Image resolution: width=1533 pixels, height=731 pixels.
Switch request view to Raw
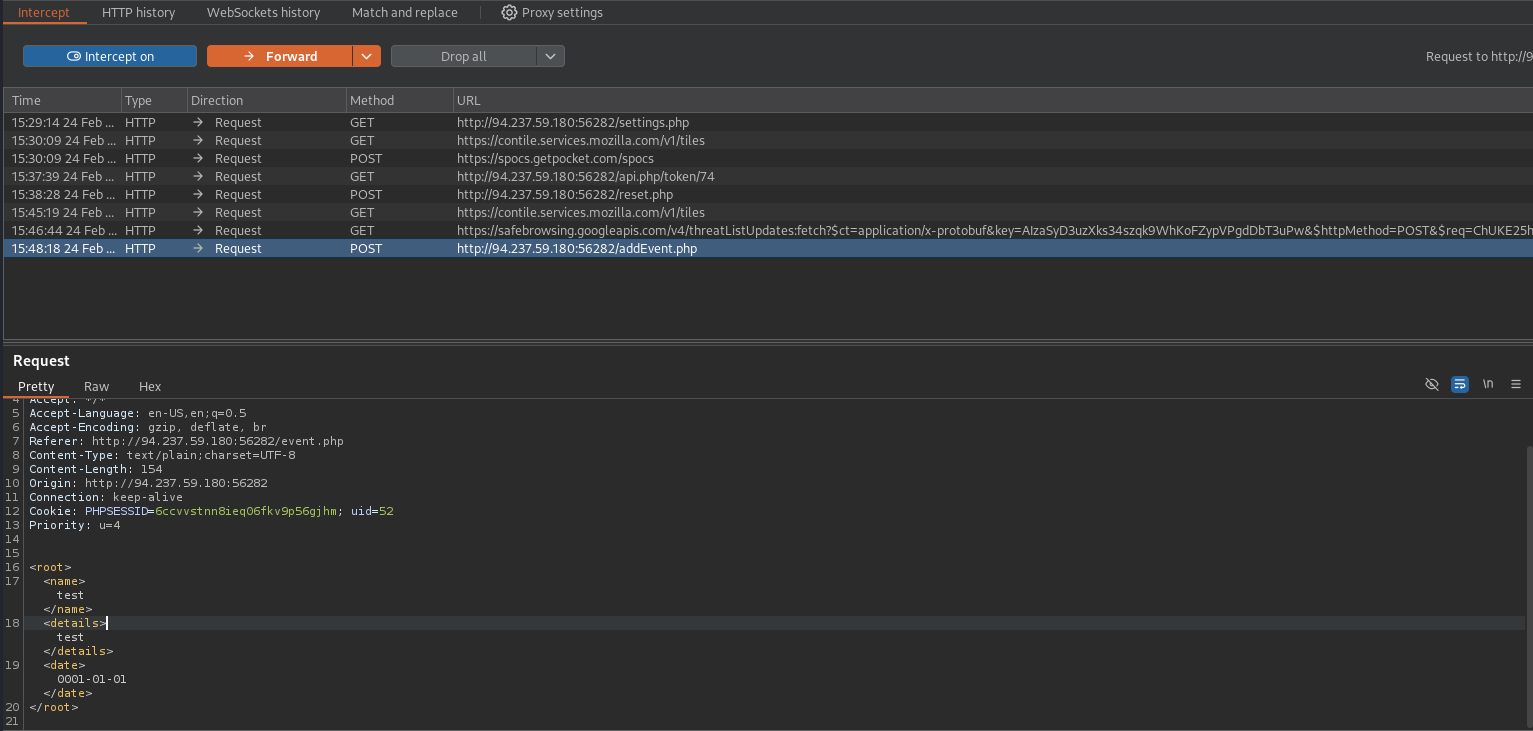click(x=96, y=387)
